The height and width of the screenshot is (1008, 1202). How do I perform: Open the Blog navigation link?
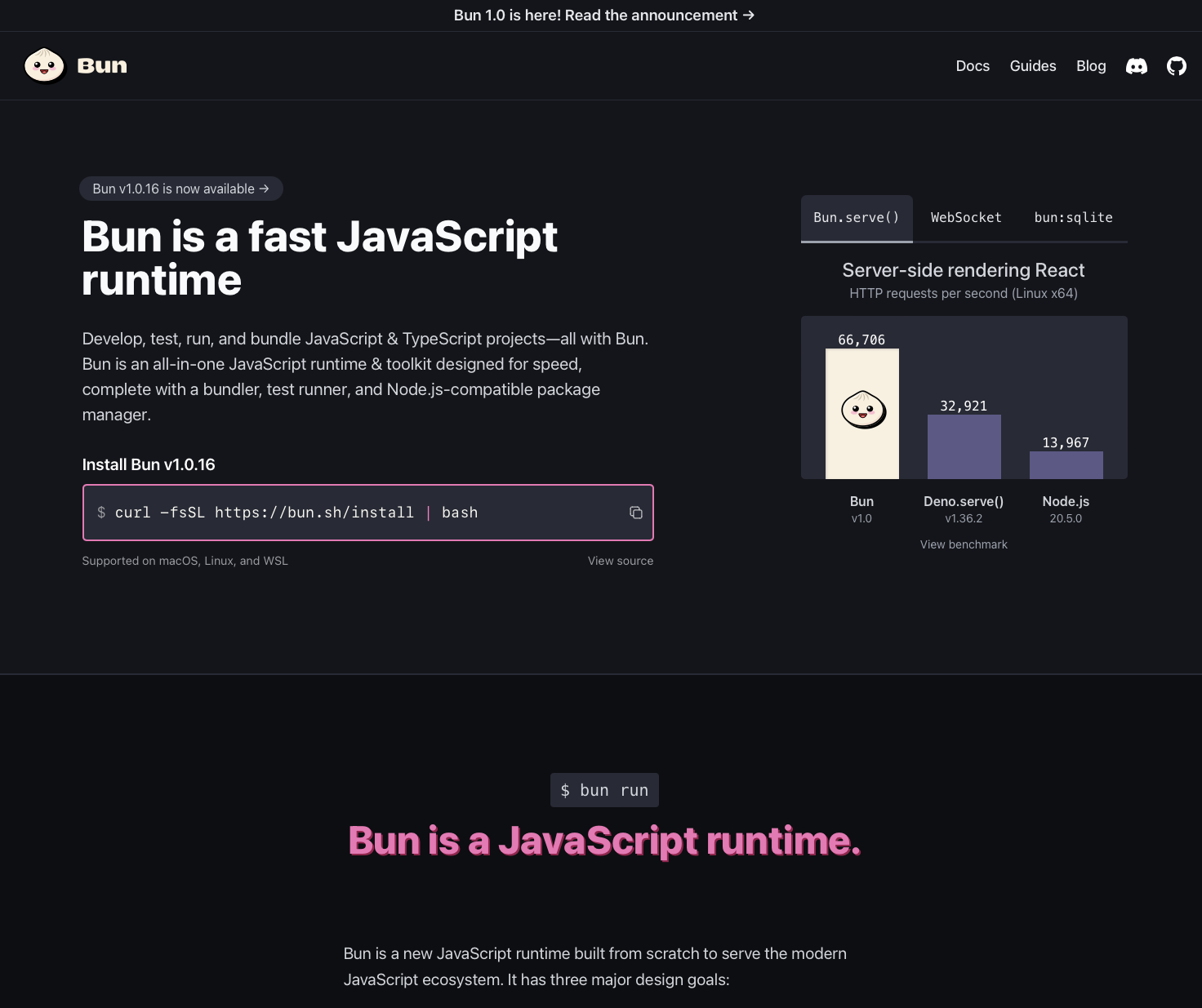click(x=1091, y=66)
